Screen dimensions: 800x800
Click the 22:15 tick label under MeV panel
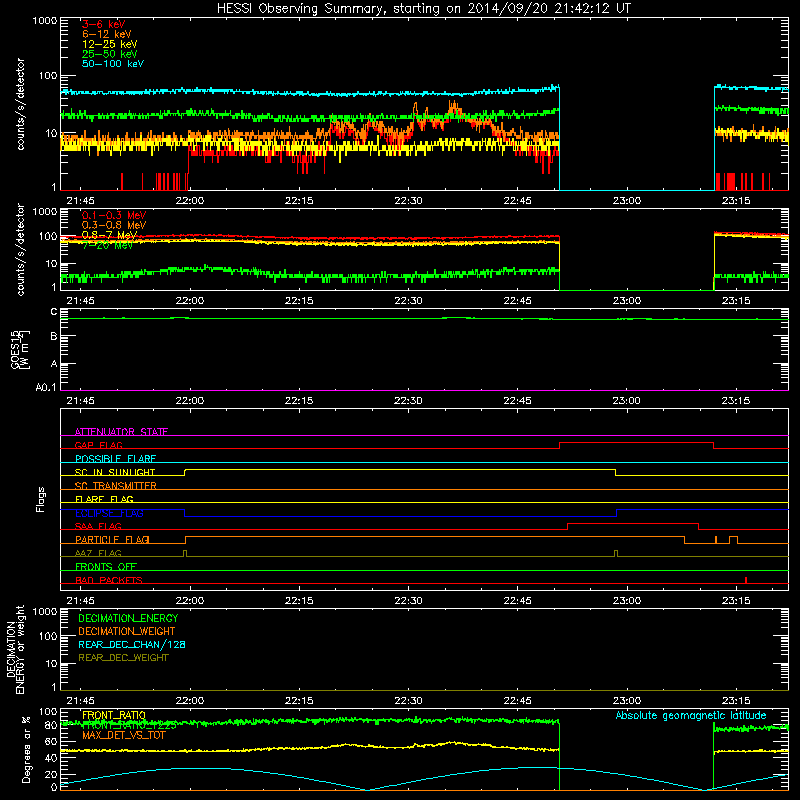(299, 301)
